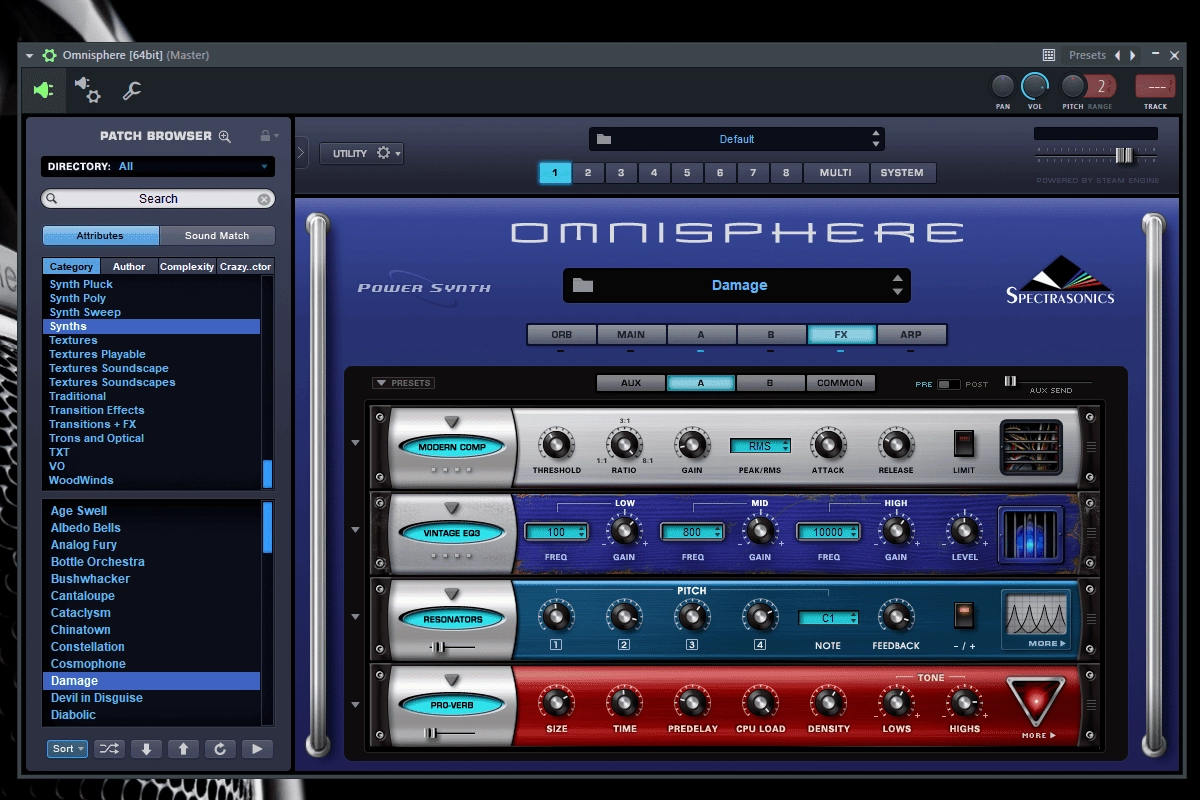Image resolution: width=1200 pixels, height=800 pixels.
Task: Click the Modern Comp rack drag handle
Action: pyautogui.click(x=1092, y=447)
